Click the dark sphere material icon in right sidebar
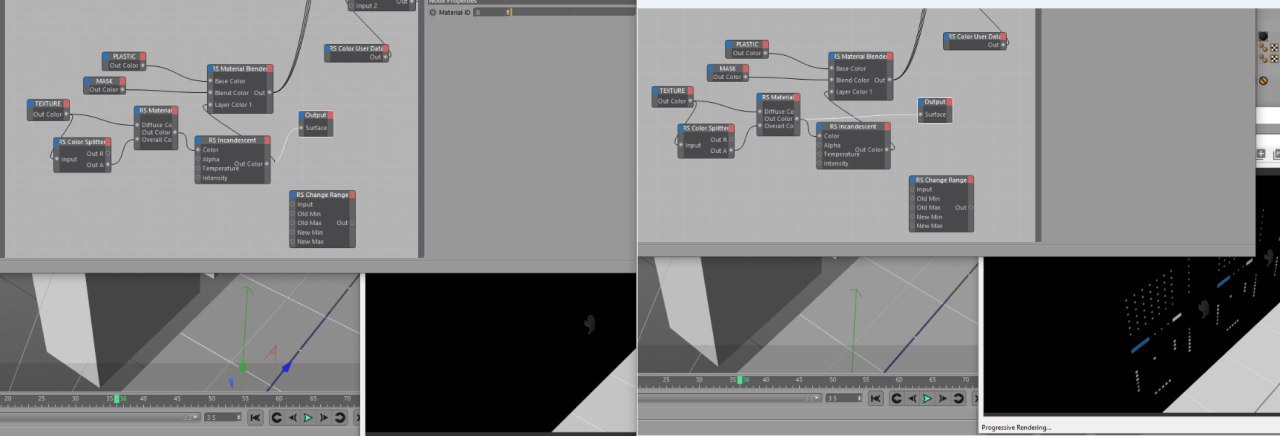 pyautogui.click(x=1263, y=37)
